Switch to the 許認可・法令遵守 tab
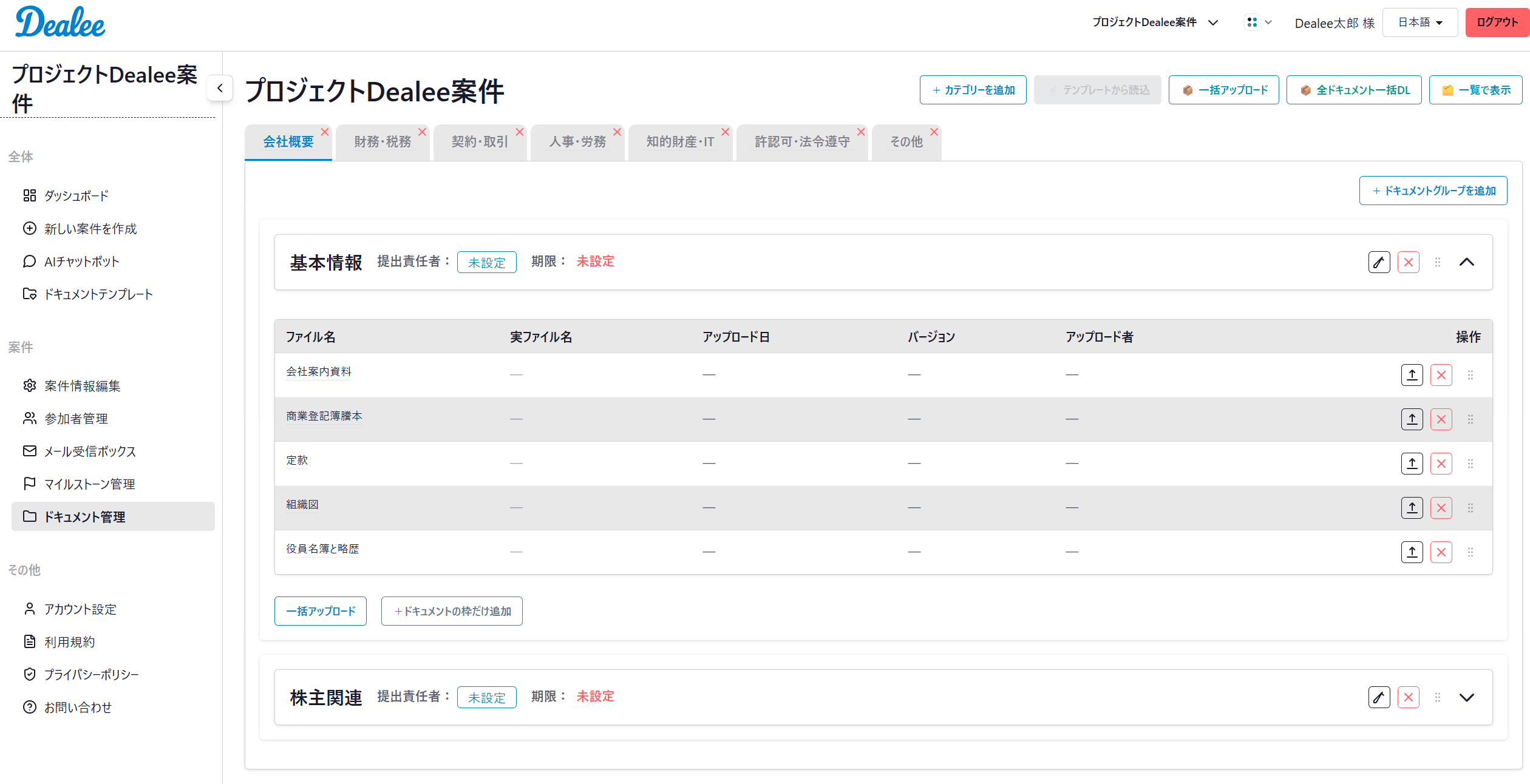 coord(802,142)
